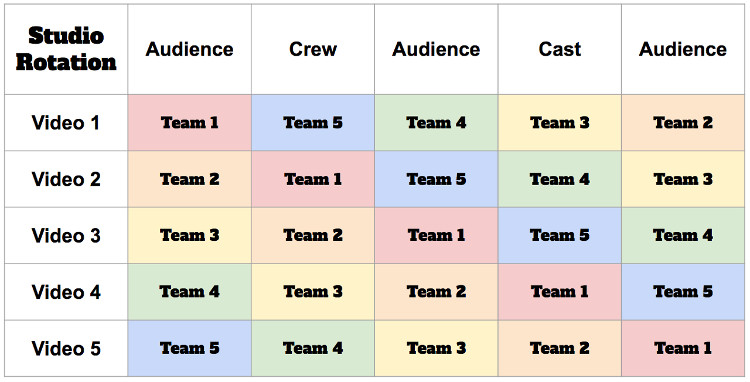Click Team 1 cell under Cast in Video 4
The height and width of the screenshot is (382, 750).
coord(560,292)
